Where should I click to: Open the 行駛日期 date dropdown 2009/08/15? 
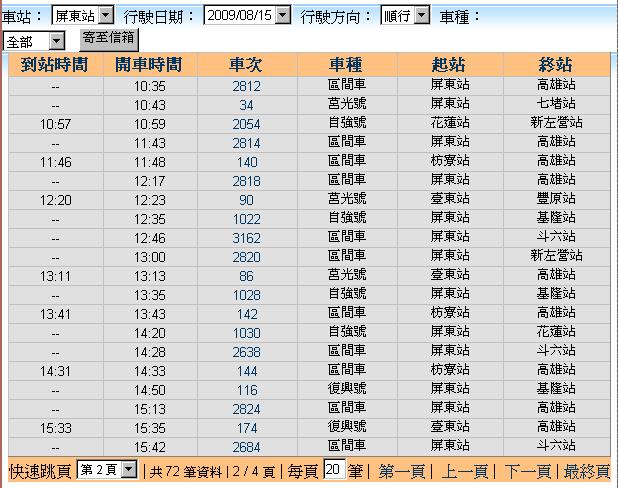click(247, 15)
